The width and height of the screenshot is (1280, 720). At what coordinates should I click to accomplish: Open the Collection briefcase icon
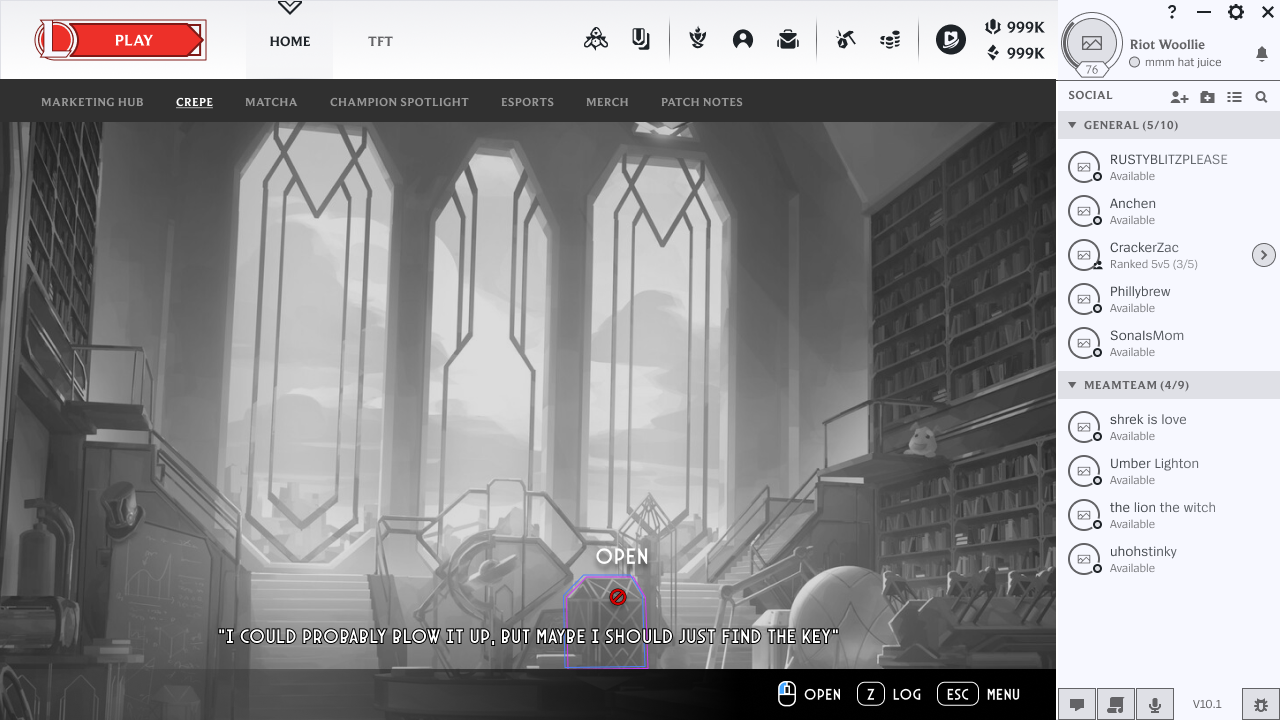788,40
